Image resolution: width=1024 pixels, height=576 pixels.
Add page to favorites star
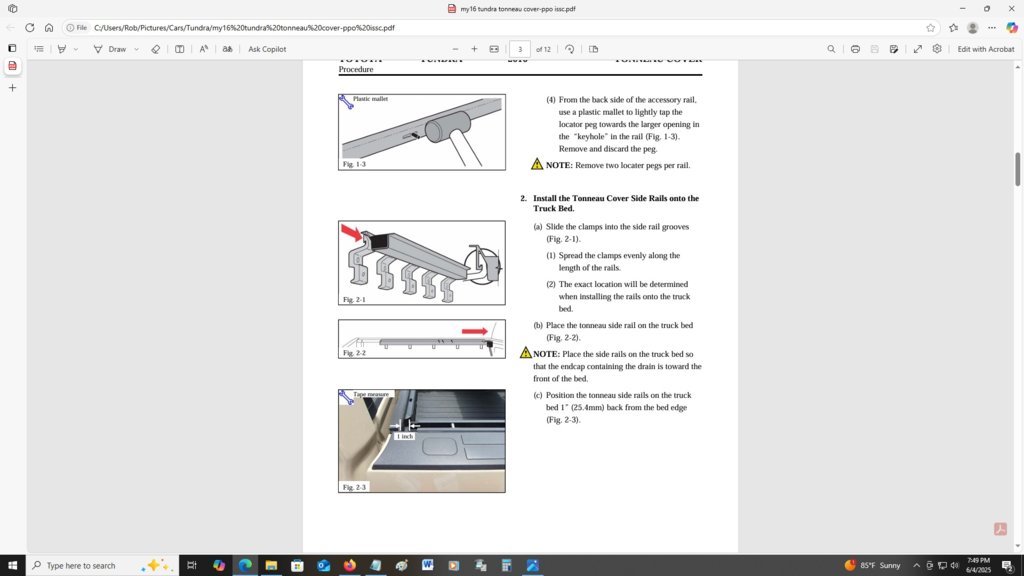[931, 27]
